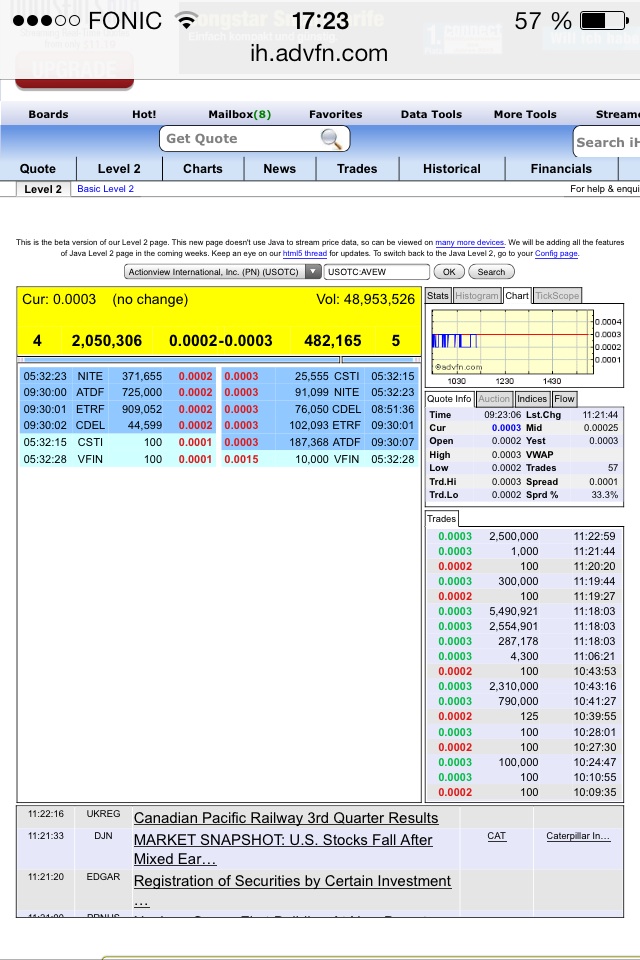The image size is (640, 960).
Task: Open Registration of Securities headline
Action: click(x=292, y=890)
